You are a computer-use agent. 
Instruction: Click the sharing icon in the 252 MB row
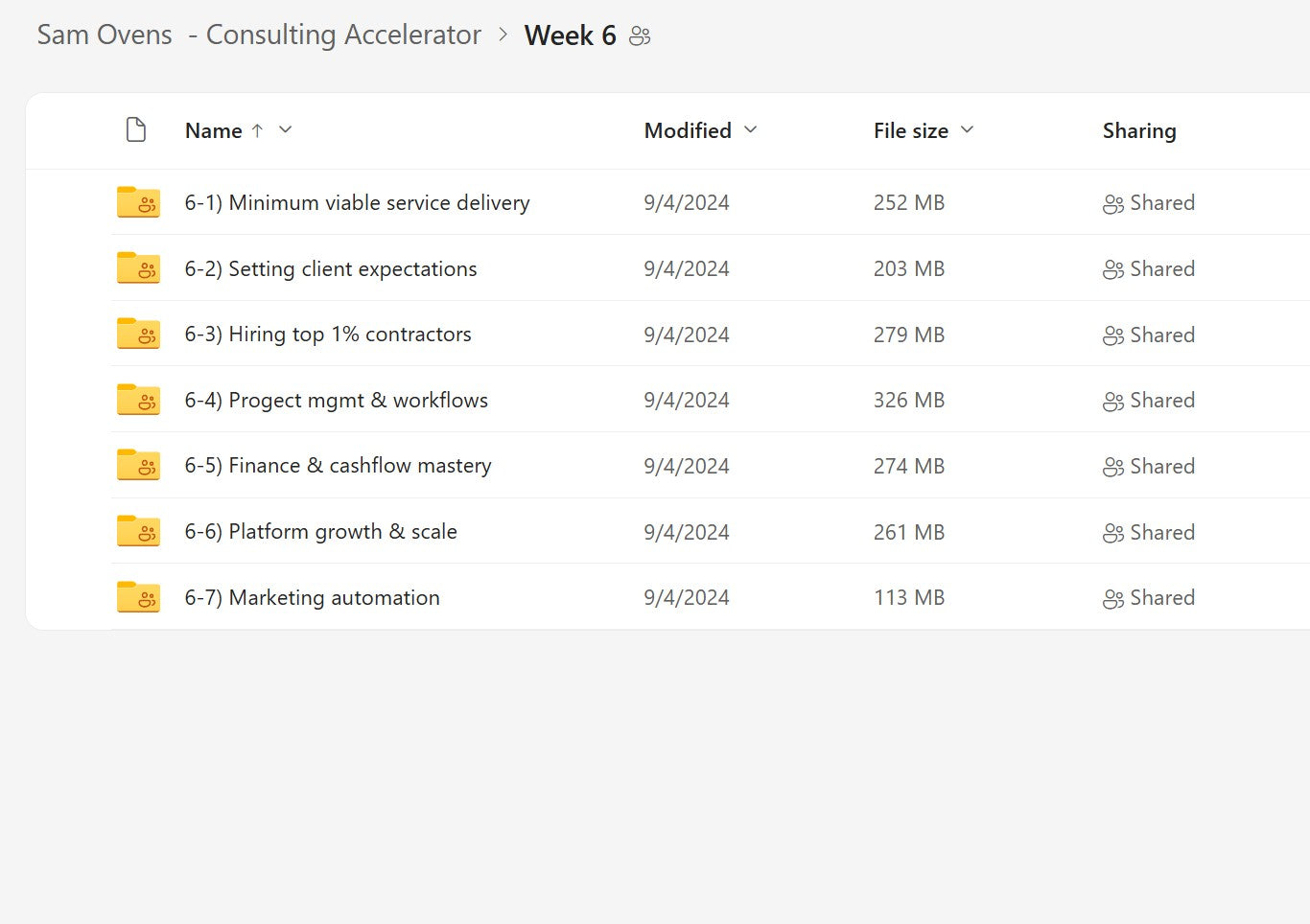tap(1113, 204)
